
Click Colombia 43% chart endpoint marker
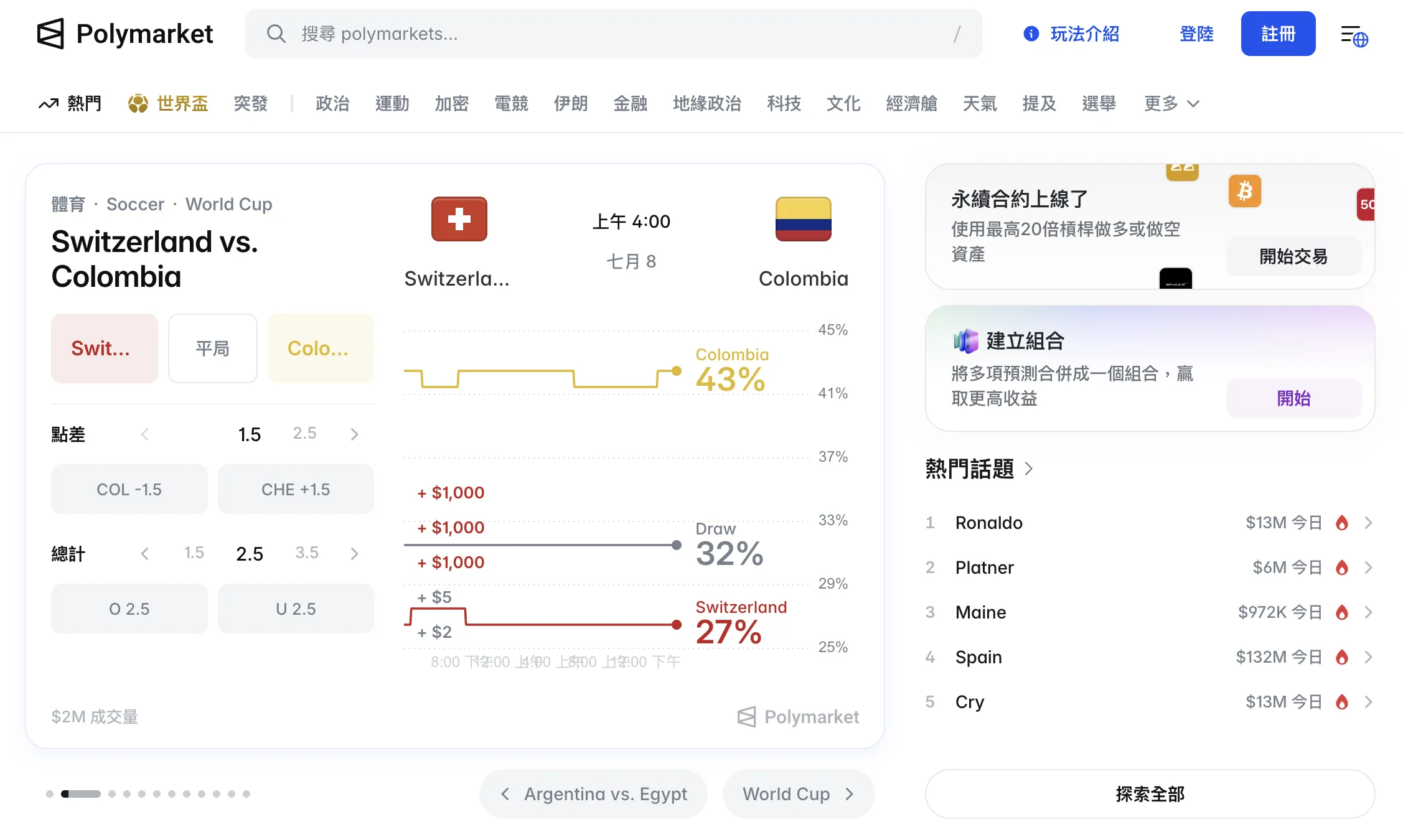tap(677, 371)
